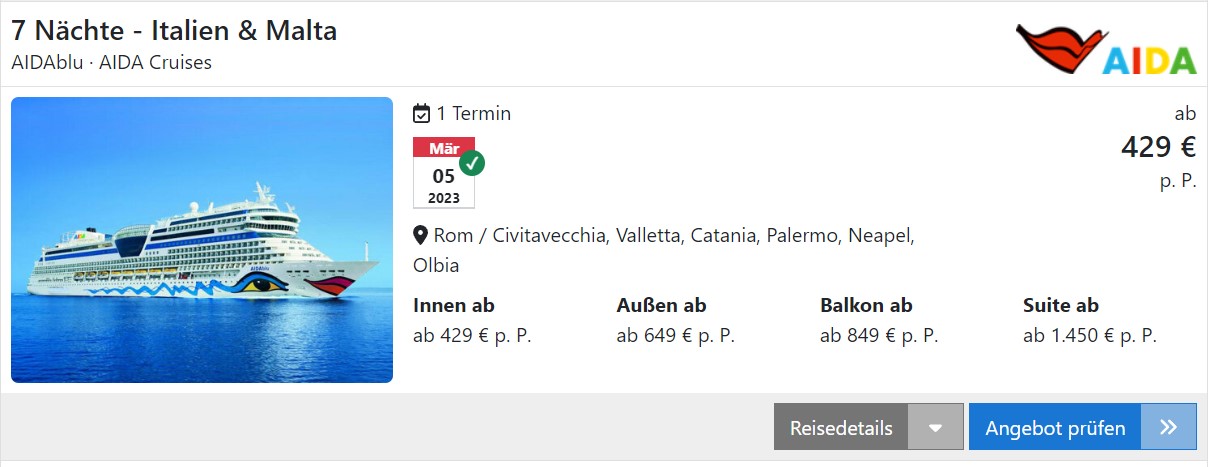1217x467 pixels.
Task: Click the AIDA logo with red lips
Action: pos(1106,49)
